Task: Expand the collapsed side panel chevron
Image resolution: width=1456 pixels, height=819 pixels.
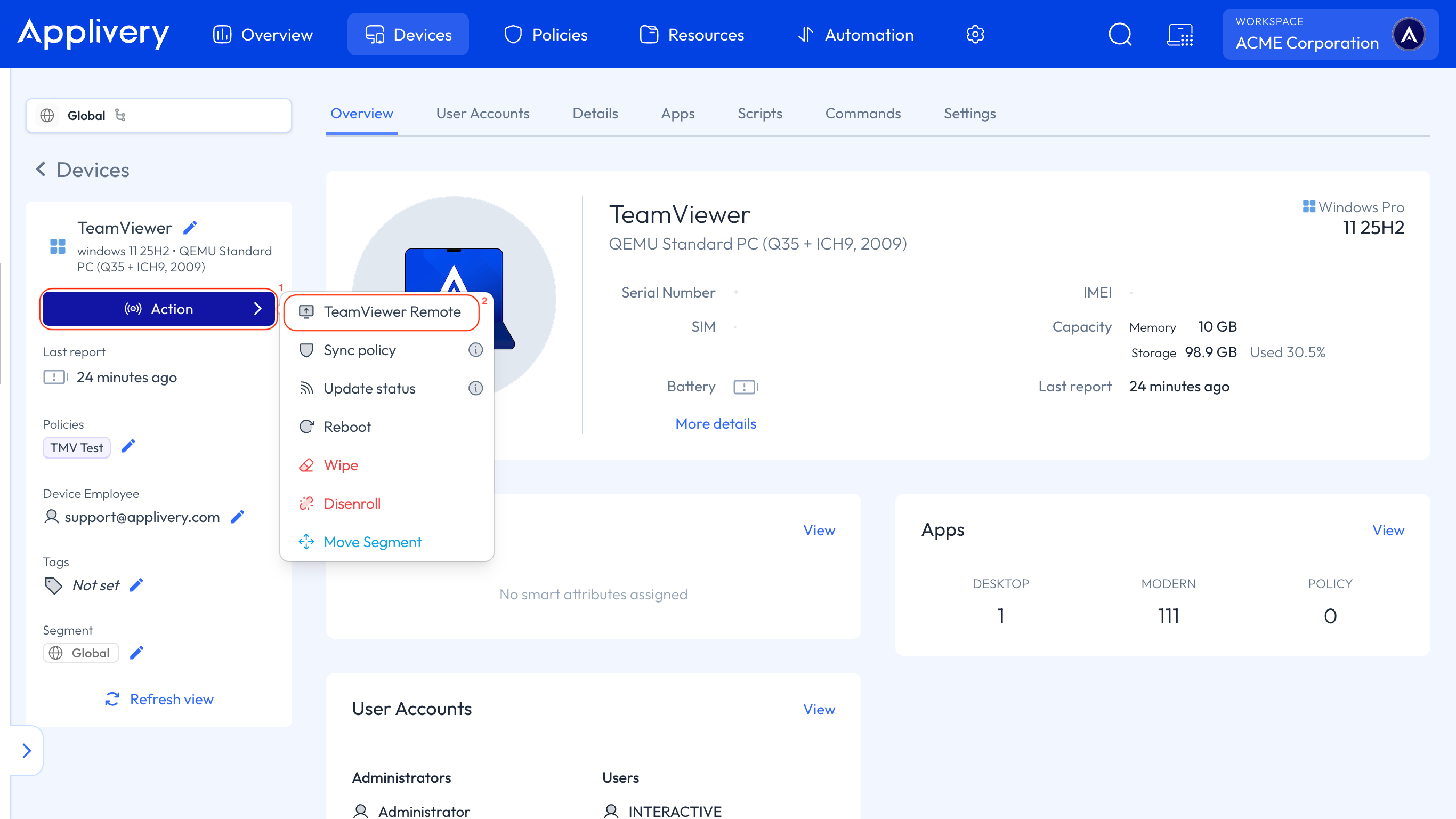Action: [x=27, y=751]
